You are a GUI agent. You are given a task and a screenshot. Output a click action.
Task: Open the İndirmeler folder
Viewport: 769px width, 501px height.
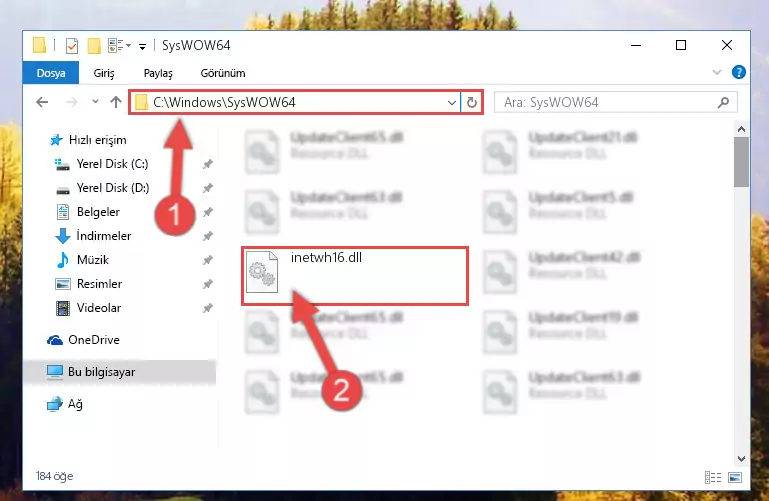[x=93, y=236]
